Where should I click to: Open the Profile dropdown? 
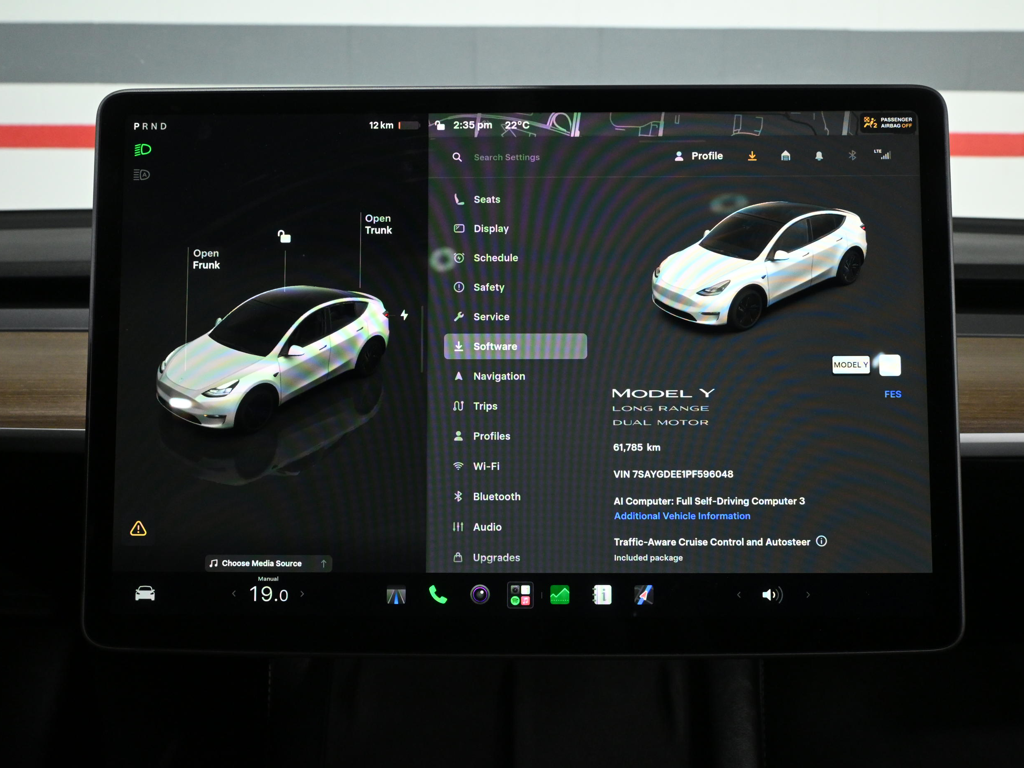coord(698,156)
